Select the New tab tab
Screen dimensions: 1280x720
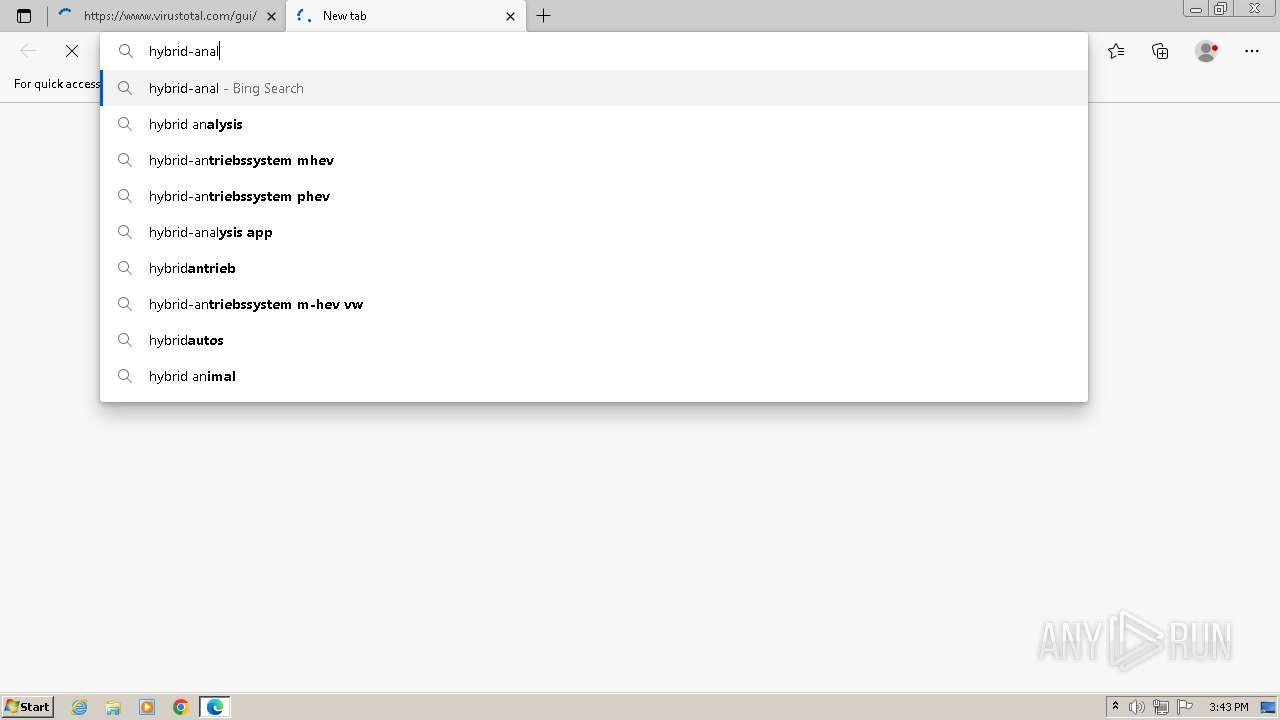click(406, 16)
